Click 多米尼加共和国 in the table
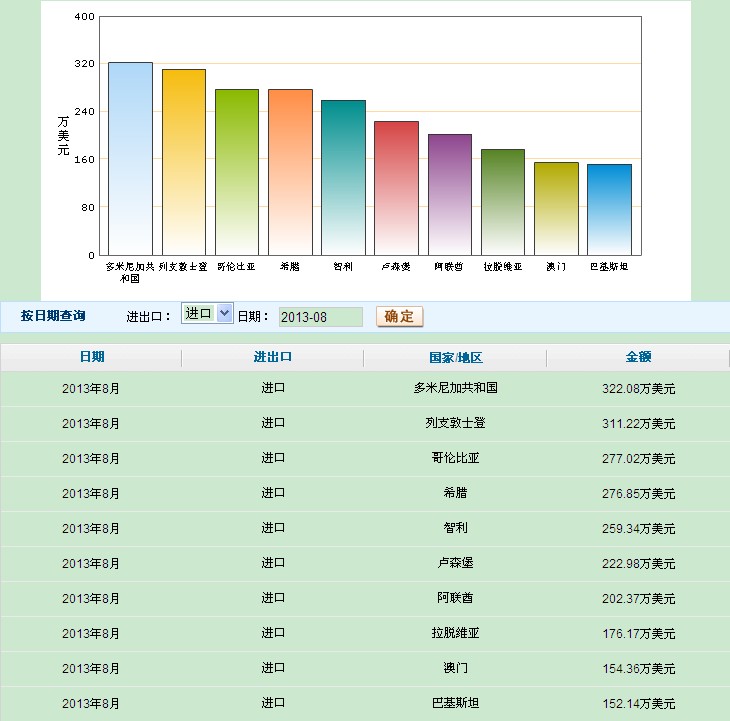Viewport: 730px width, 721px height. (455, 388)
